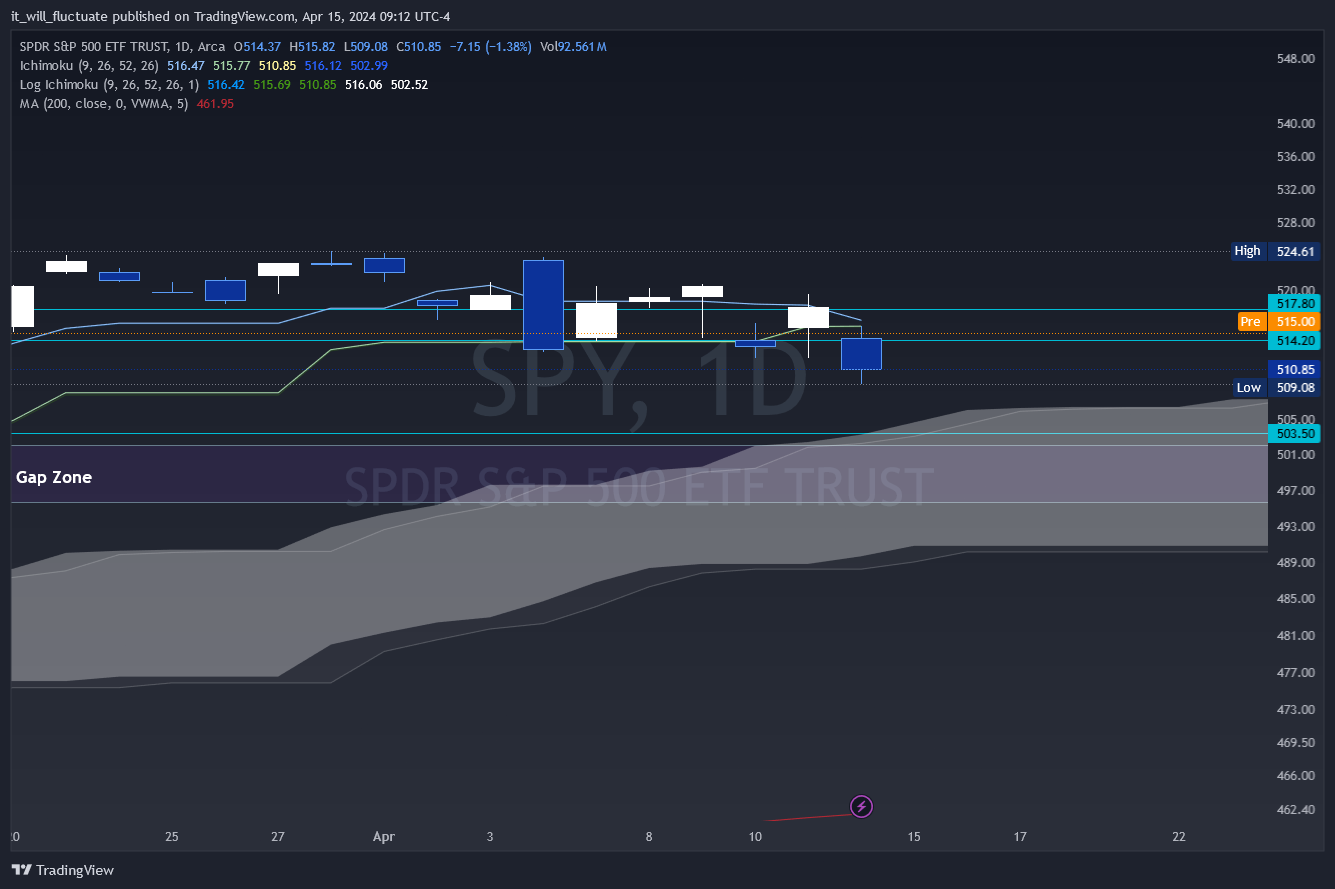
Task: Click the 462.40 price axis label
Action: click(1295, 809)
